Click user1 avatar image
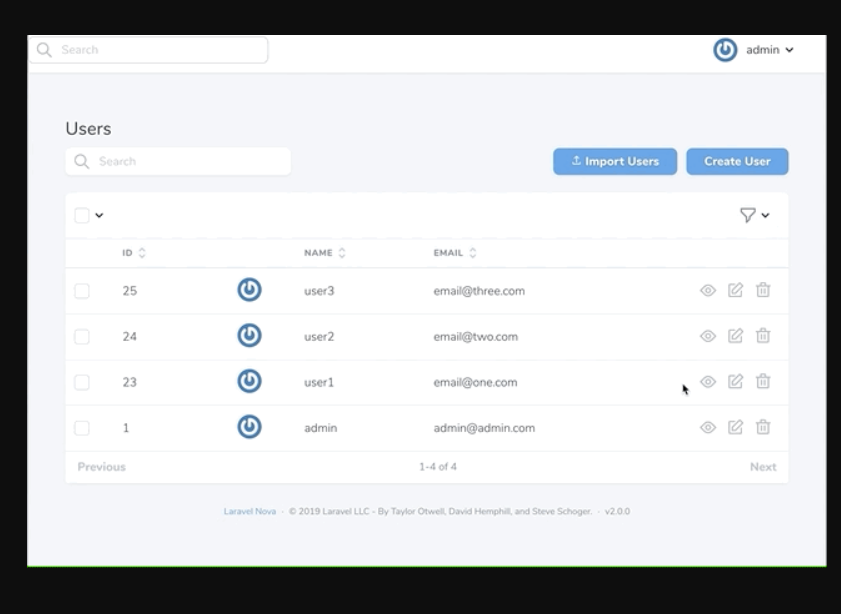Image resolution: width=841 pixels, height=614 pixels. (249, 381)
